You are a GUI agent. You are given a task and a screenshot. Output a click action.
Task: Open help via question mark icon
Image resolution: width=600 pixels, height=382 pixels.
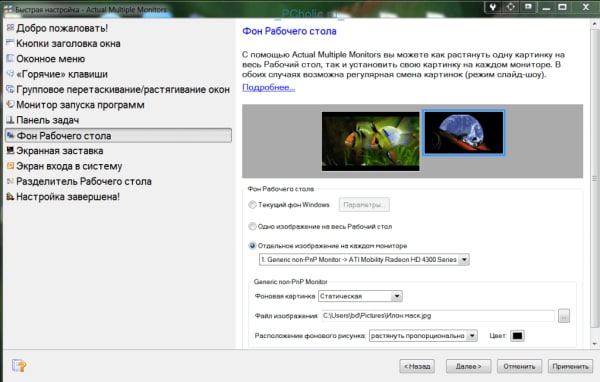pyautogui.click(x=19, y=366)
